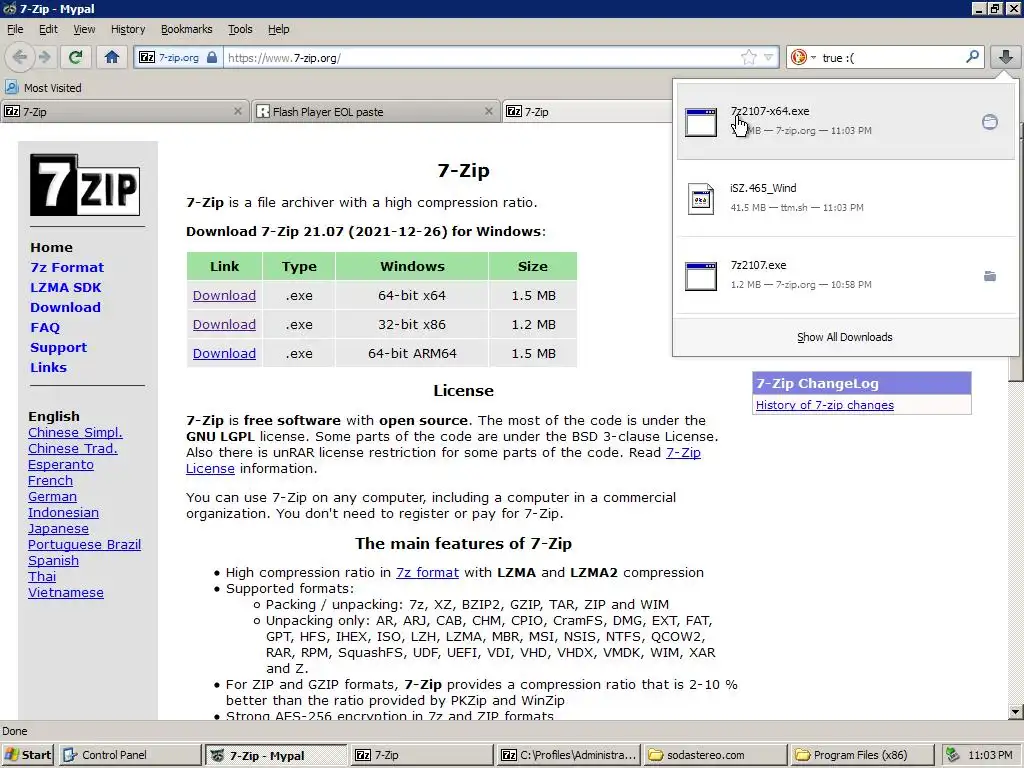
Task: Switch language to Vietnamese
Action: (x=65, y=593)
